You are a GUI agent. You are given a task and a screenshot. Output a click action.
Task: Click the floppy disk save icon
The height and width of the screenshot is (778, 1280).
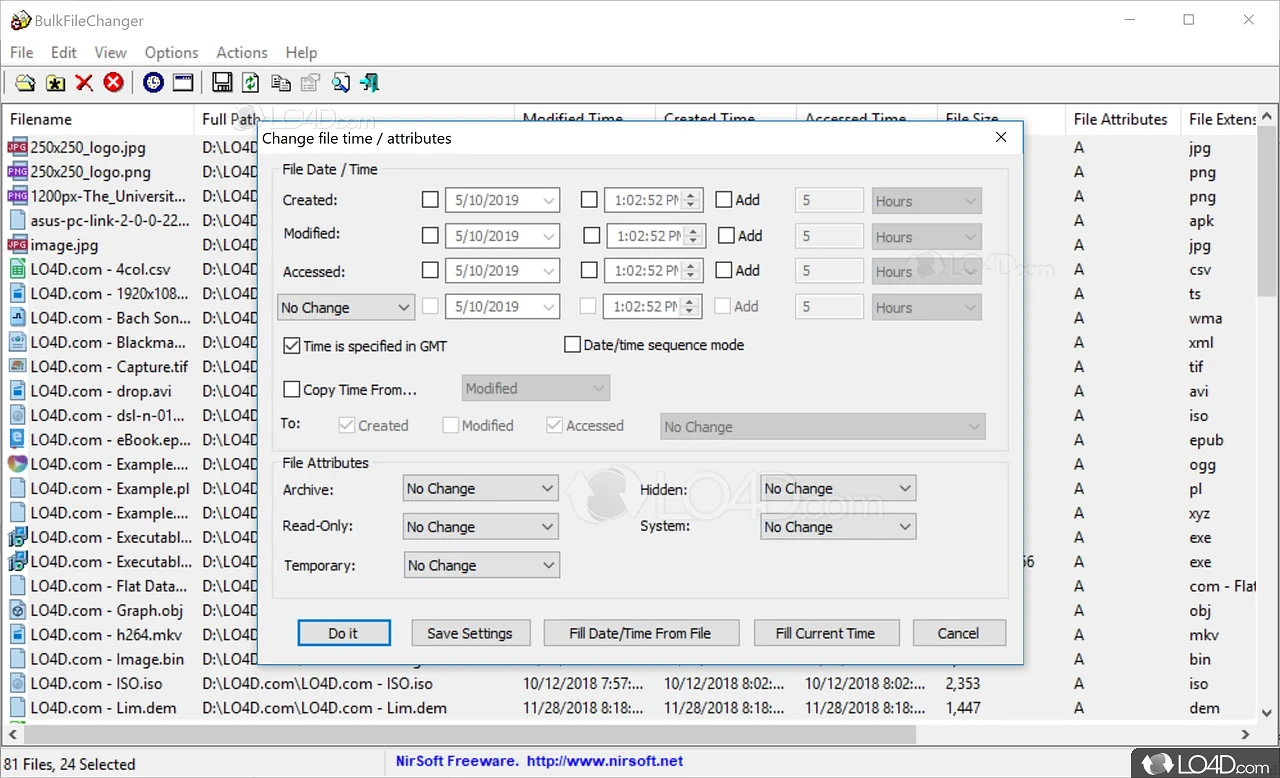click(x=222, y=83)
